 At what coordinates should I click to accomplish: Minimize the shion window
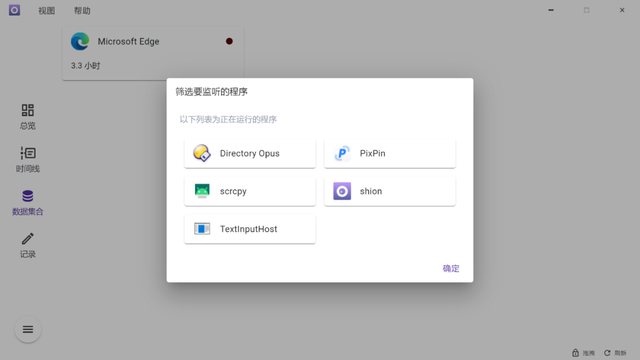pos(551,10)
